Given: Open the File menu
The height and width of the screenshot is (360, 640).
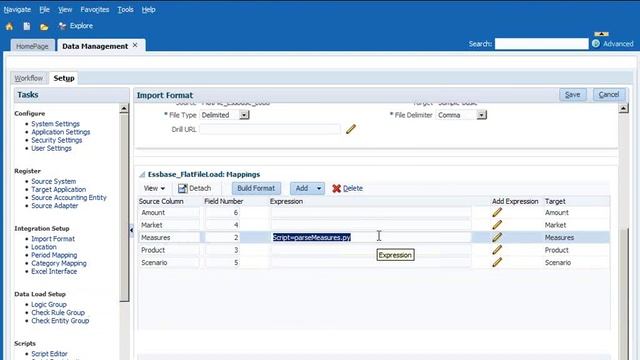Looking at the screenshot, I should [x=44, y=9].
